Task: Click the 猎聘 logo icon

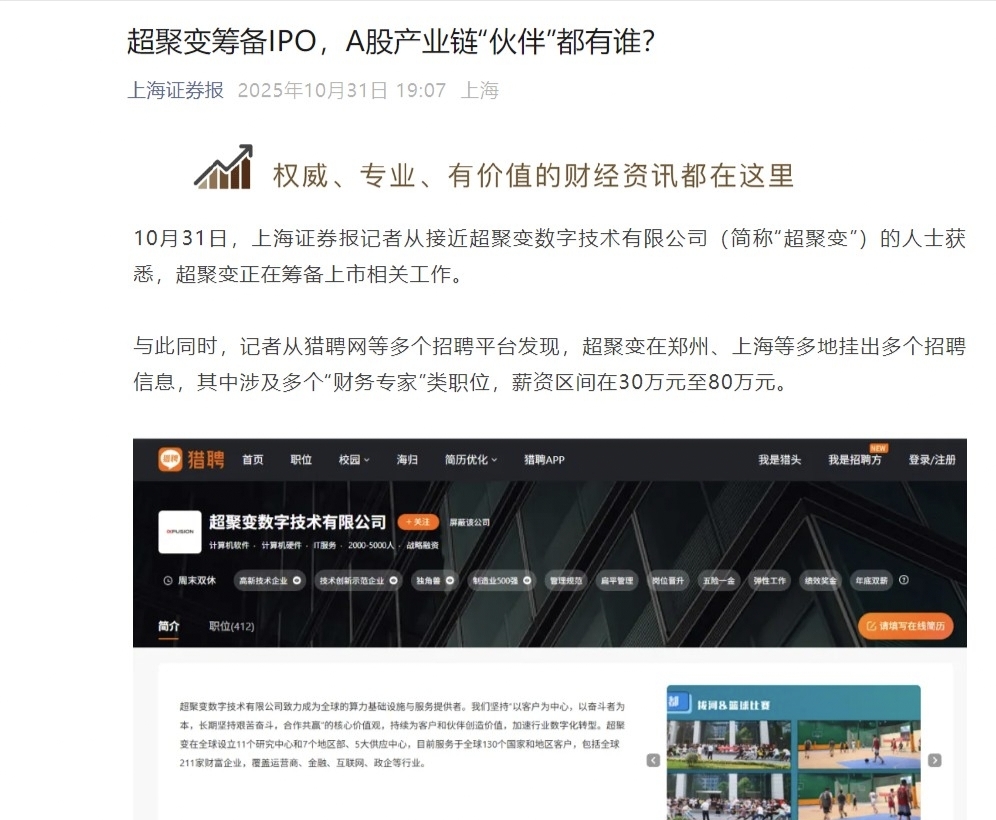Action: click(x=170, y=459)
